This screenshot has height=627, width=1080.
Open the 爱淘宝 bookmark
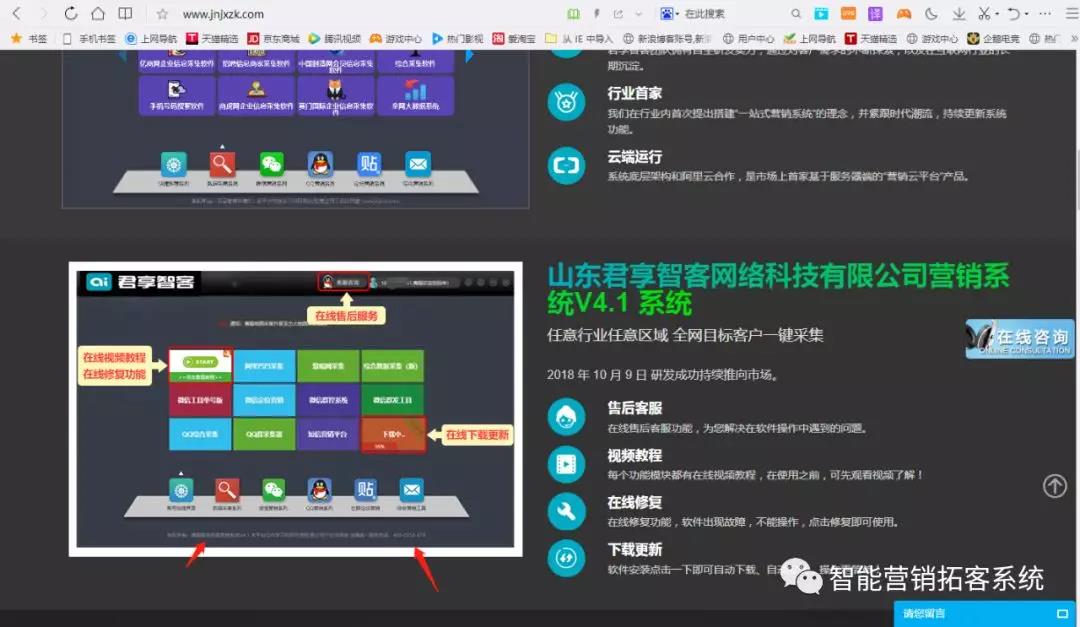click(x=514, y=39)
